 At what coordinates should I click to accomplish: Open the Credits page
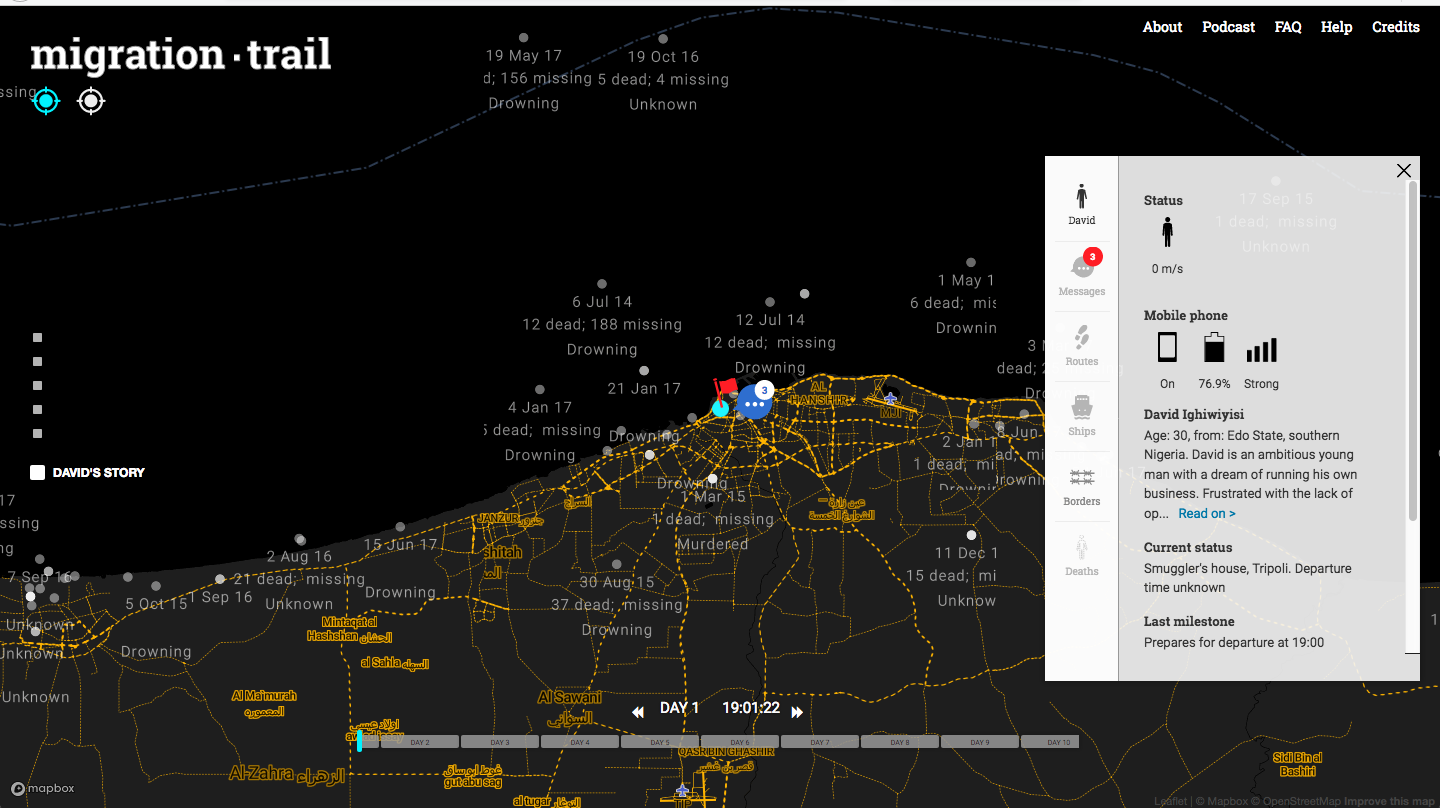click(1396, 27)
